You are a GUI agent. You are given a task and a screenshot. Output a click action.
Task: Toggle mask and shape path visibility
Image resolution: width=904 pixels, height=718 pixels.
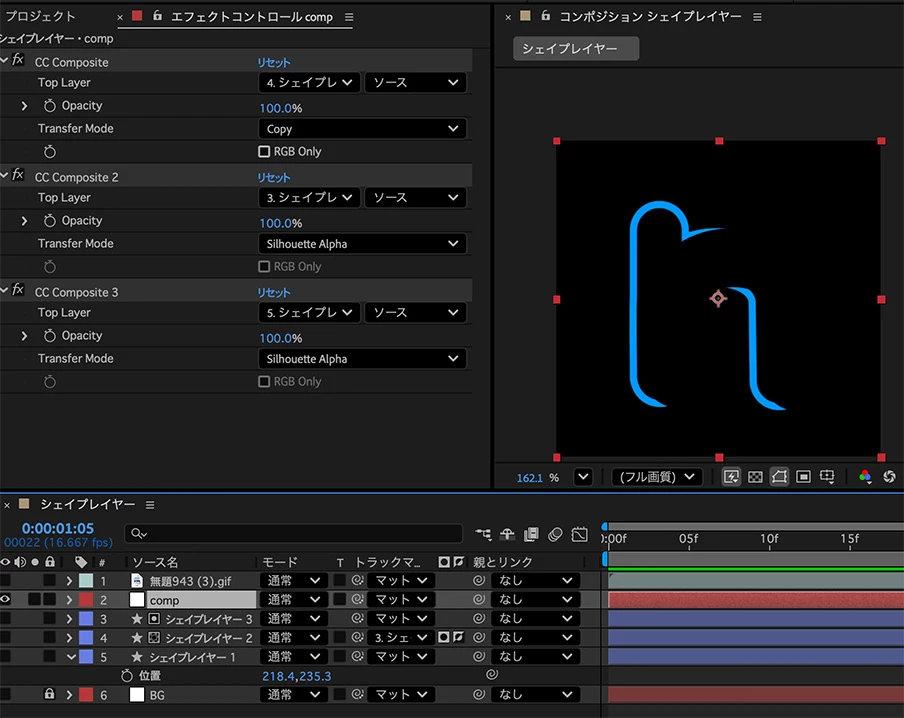(779, 476)
